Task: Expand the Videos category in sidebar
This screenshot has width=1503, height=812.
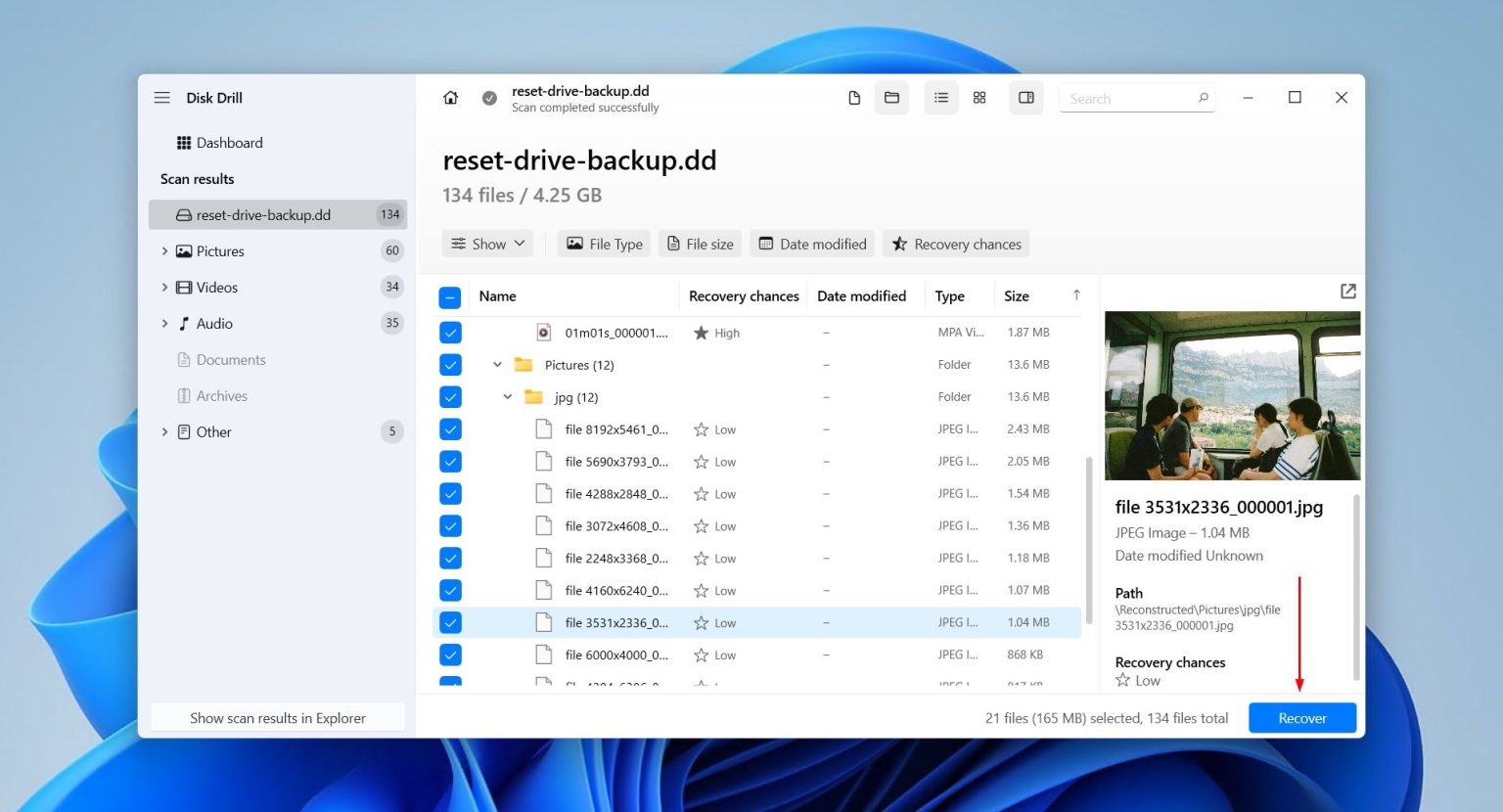Action: click(x=164, y=288)
